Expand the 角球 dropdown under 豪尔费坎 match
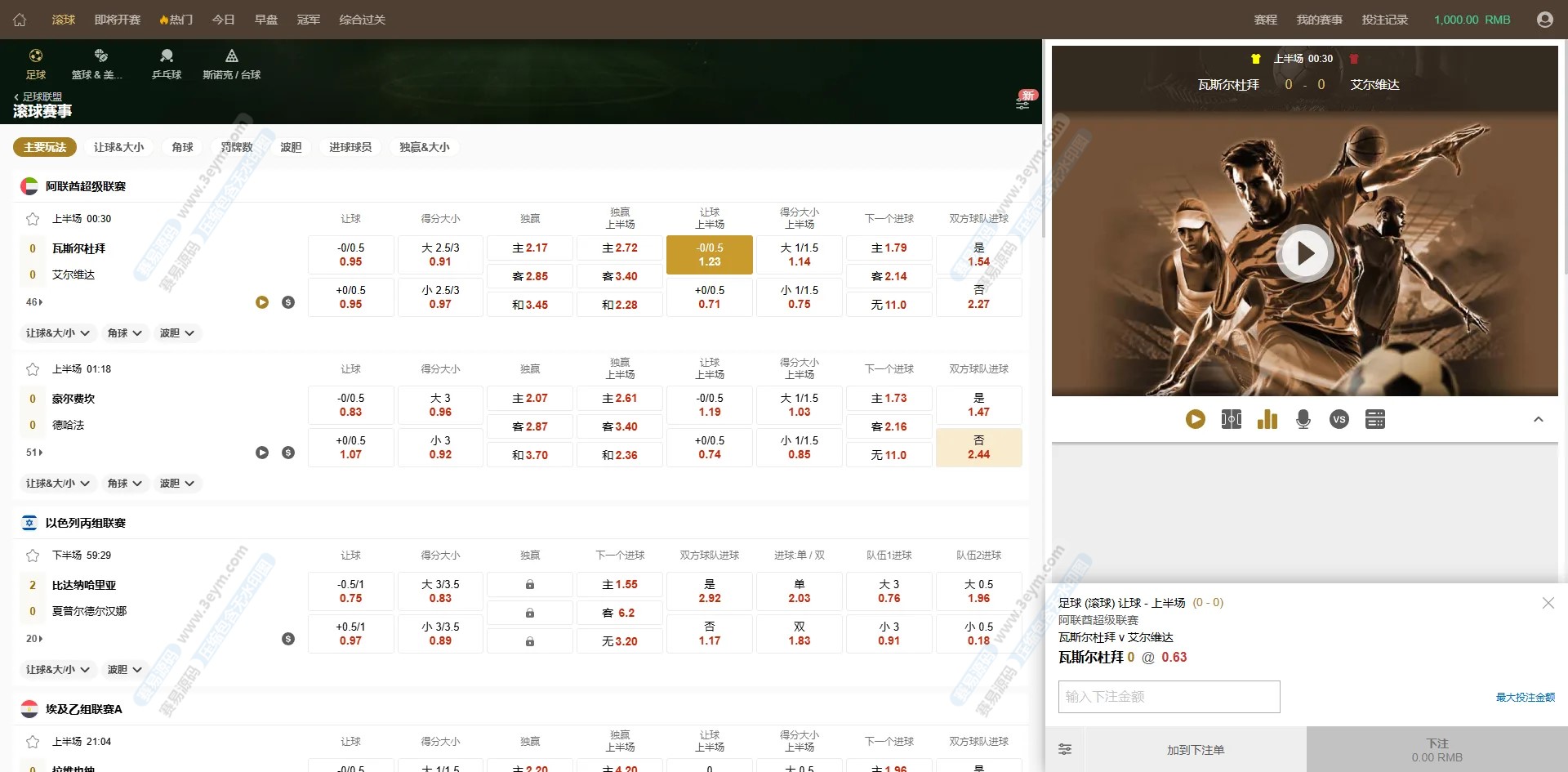1568x772 pixels. tap(124, 484)
